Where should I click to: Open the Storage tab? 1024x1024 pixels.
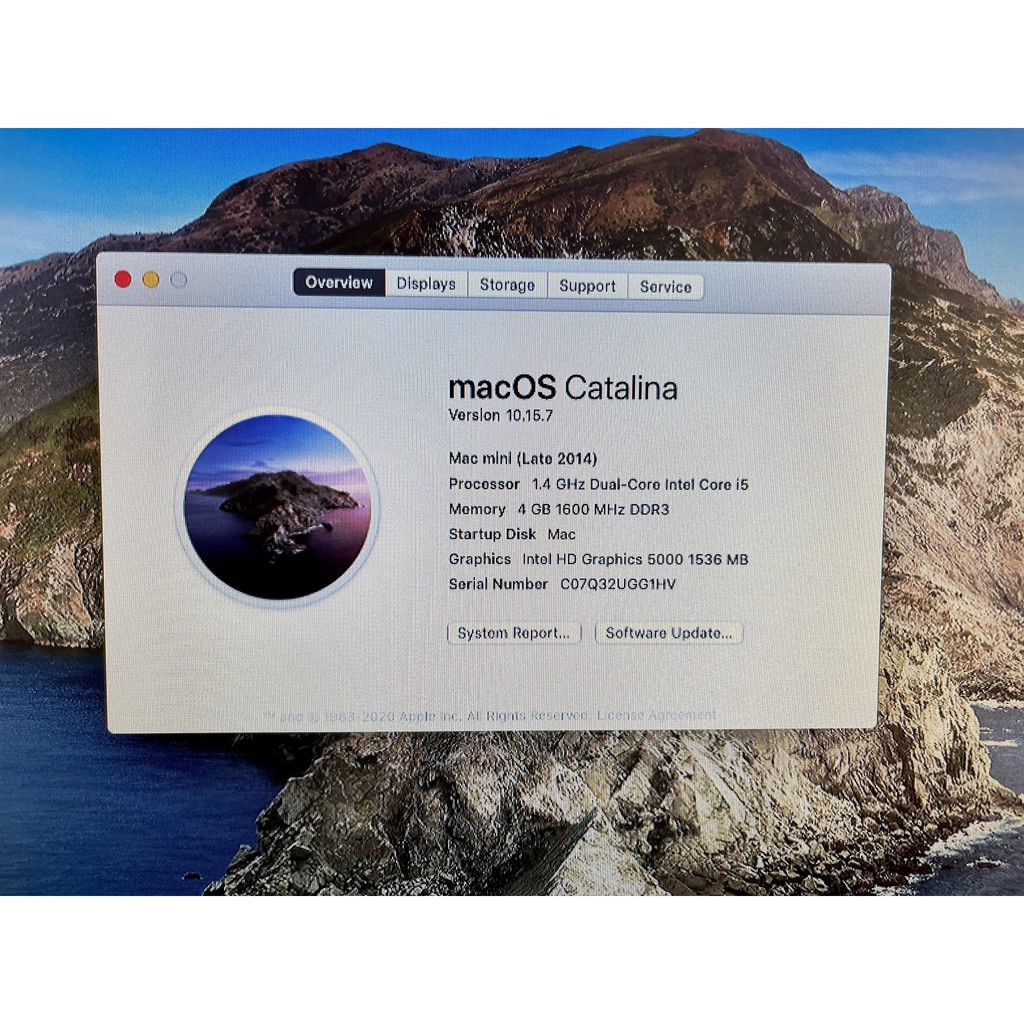(x=507, y=285)
